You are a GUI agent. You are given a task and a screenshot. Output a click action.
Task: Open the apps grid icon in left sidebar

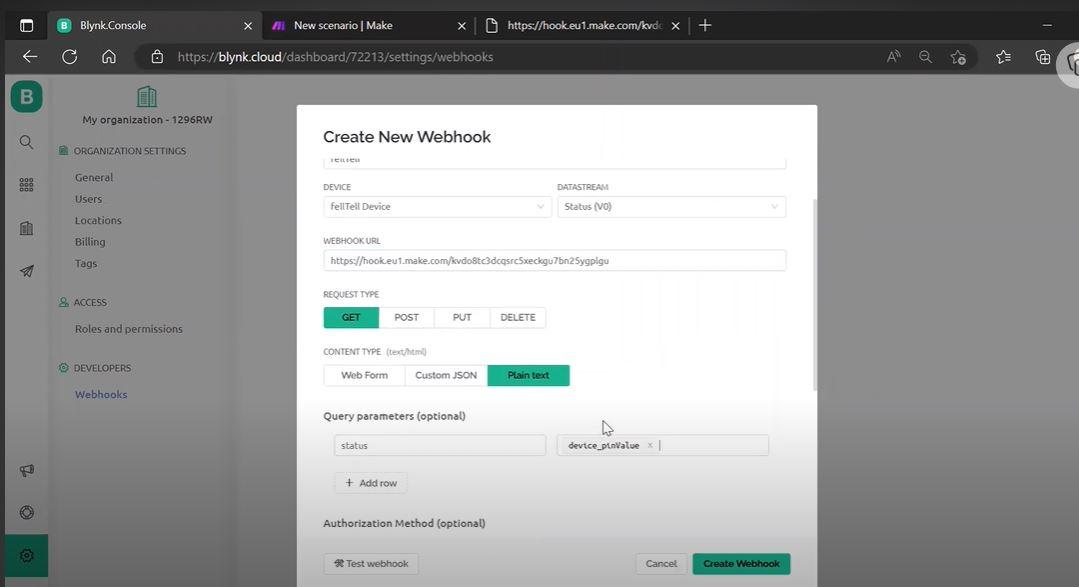coord(26,184)
